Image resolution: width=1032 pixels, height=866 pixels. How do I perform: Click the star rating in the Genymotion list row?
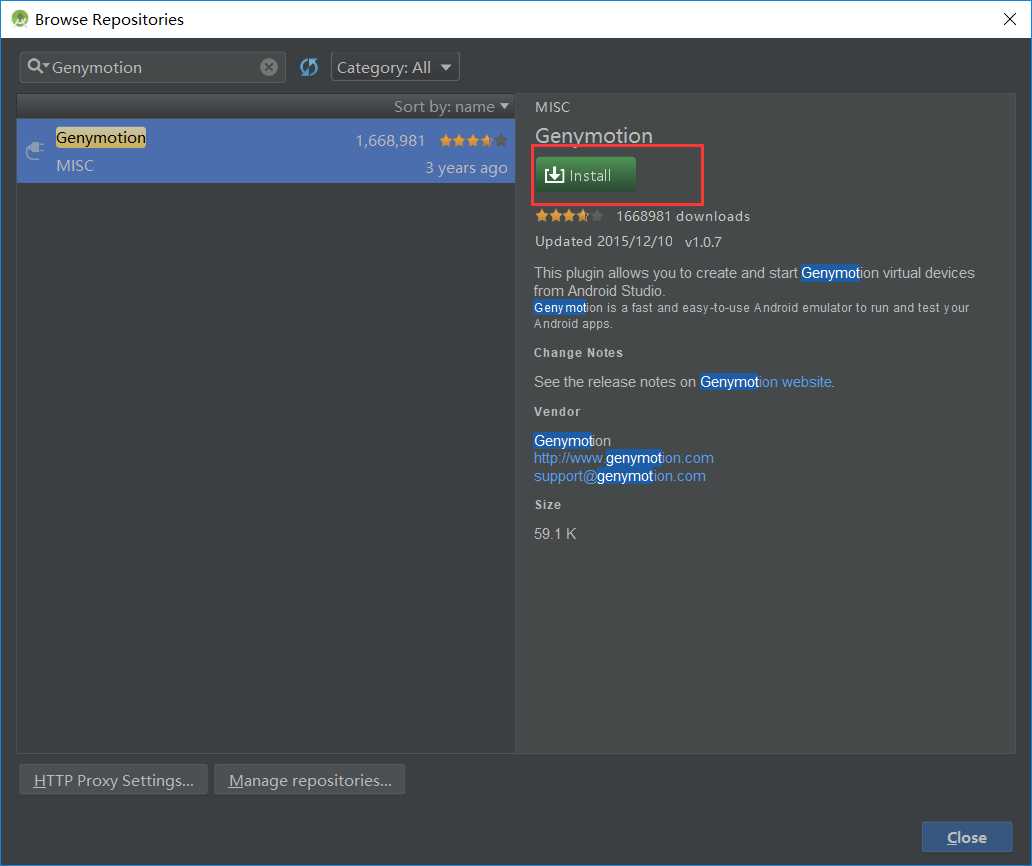point(473,140)
